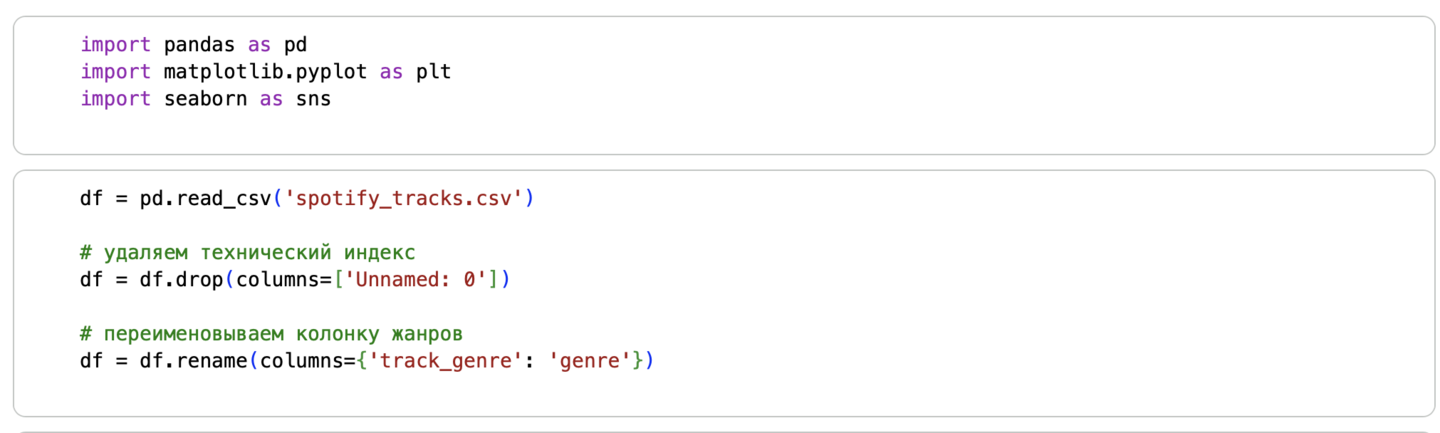Place cursor on the pd alias

coord(295,45)
